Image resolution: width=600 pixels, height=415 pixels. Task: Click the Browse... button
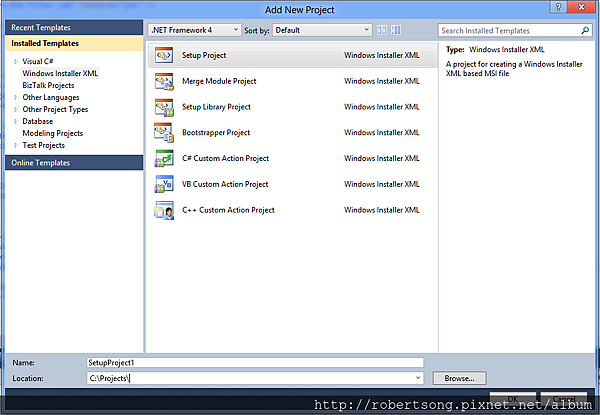(x=459, y=378)
